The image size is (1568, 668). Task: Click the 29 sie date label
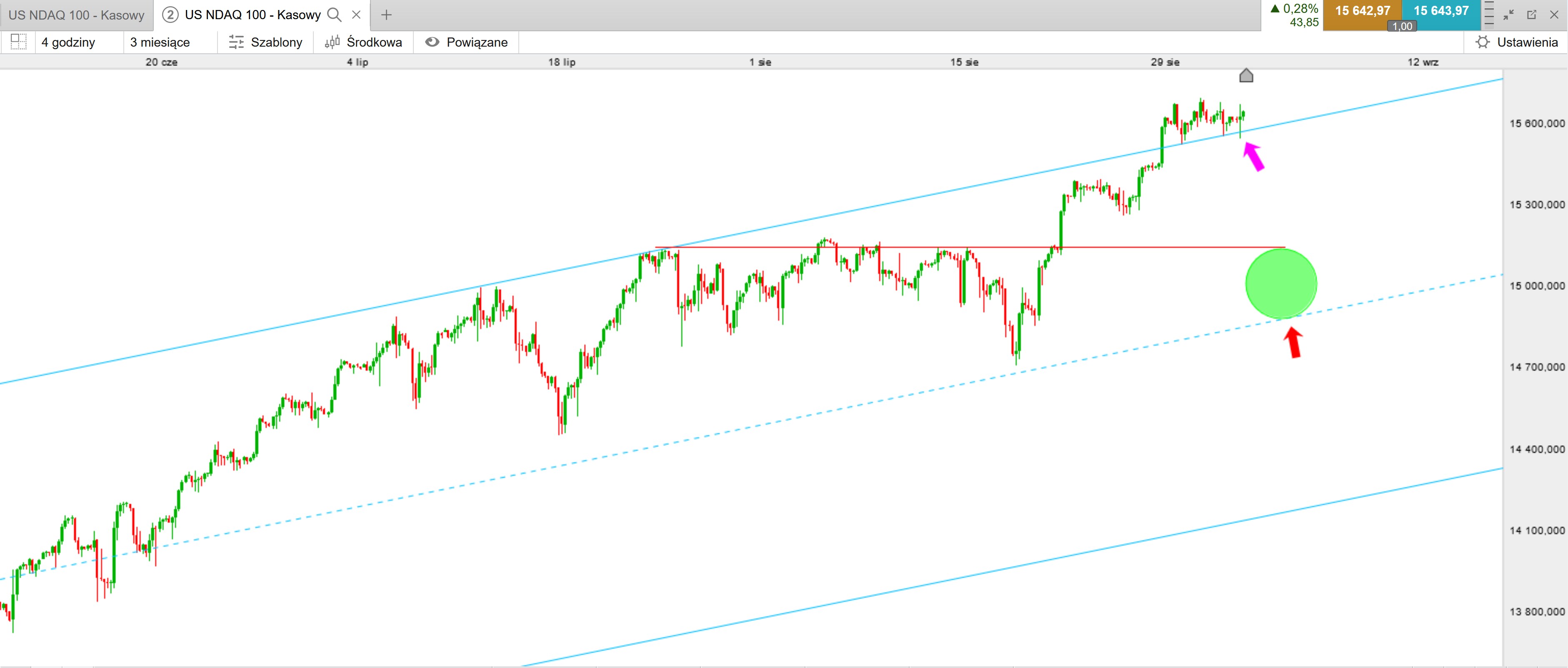pyautogui.click(x=1165, y=62)
